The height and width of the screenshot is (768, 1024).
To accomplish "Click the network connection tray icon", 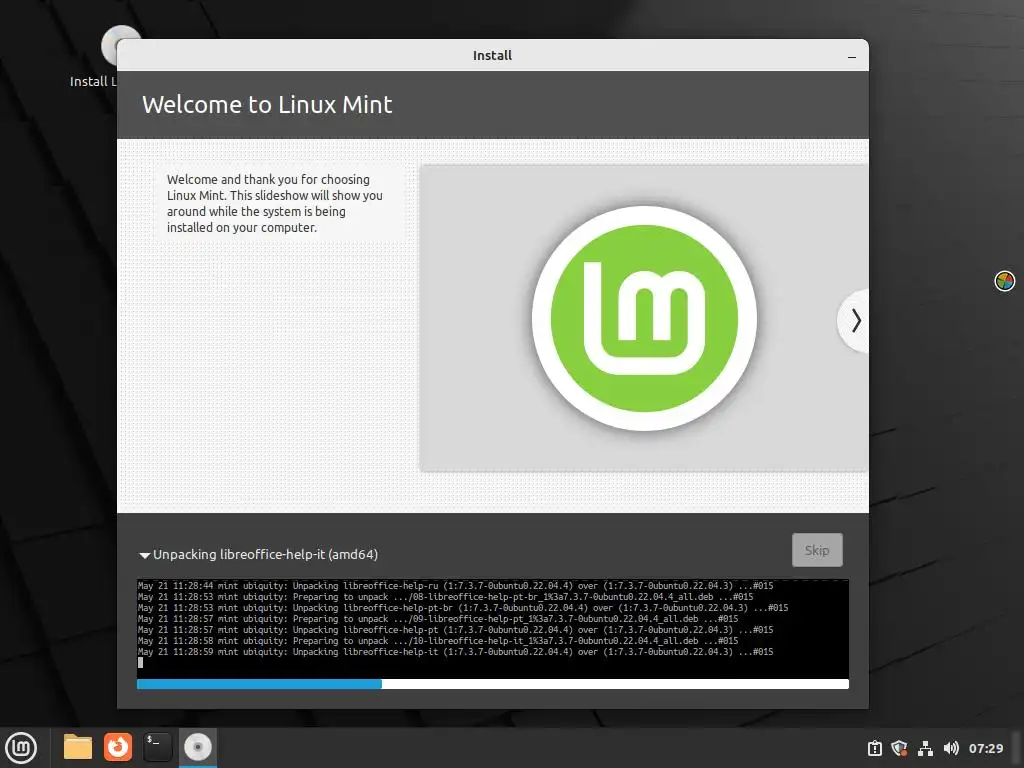I will (x=925, y=748).
